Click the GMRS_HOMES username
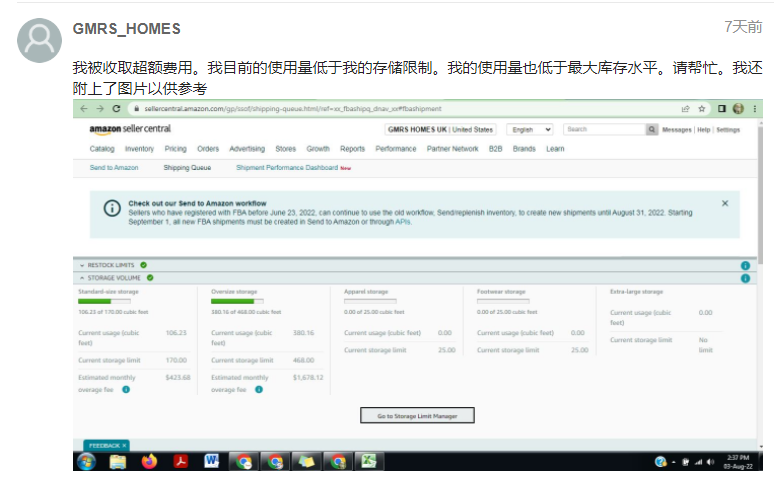 pos(127,29)
